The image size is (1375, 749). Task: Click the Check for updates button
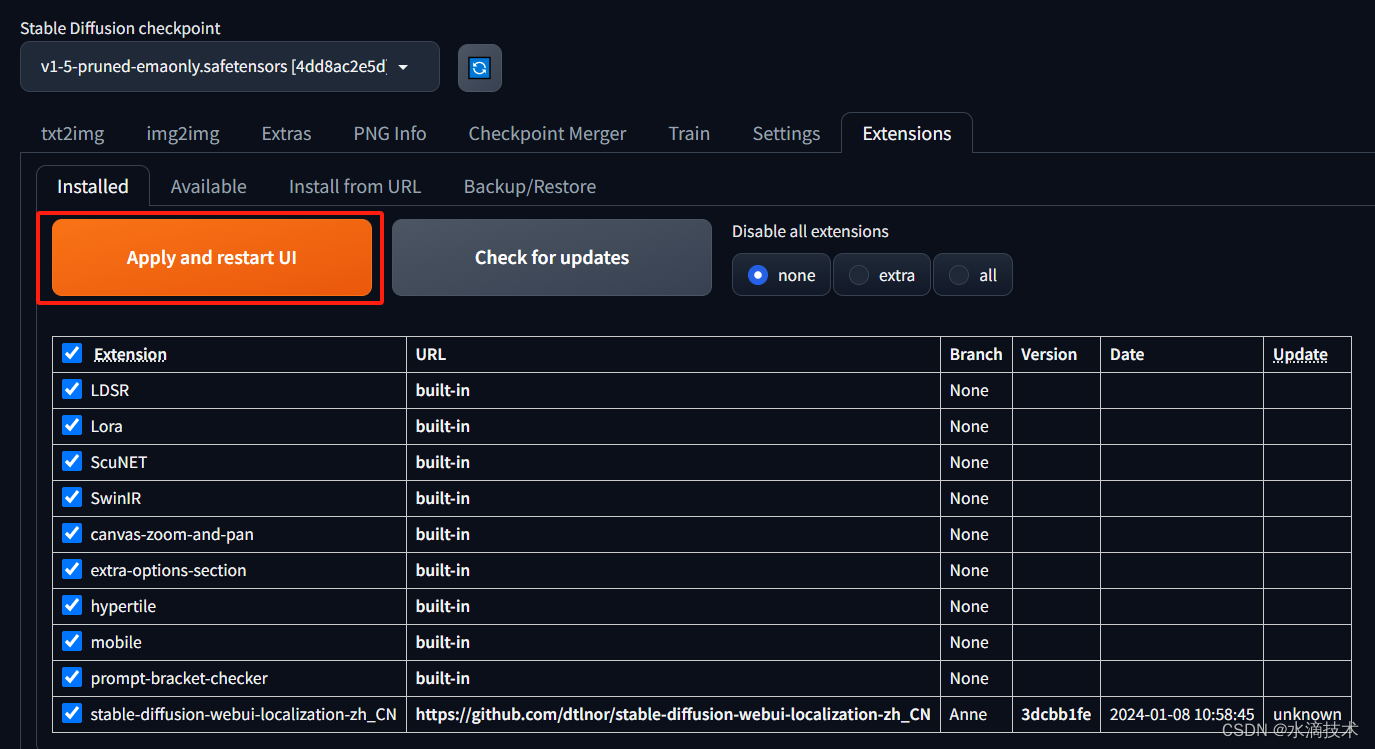coord(552,257)
